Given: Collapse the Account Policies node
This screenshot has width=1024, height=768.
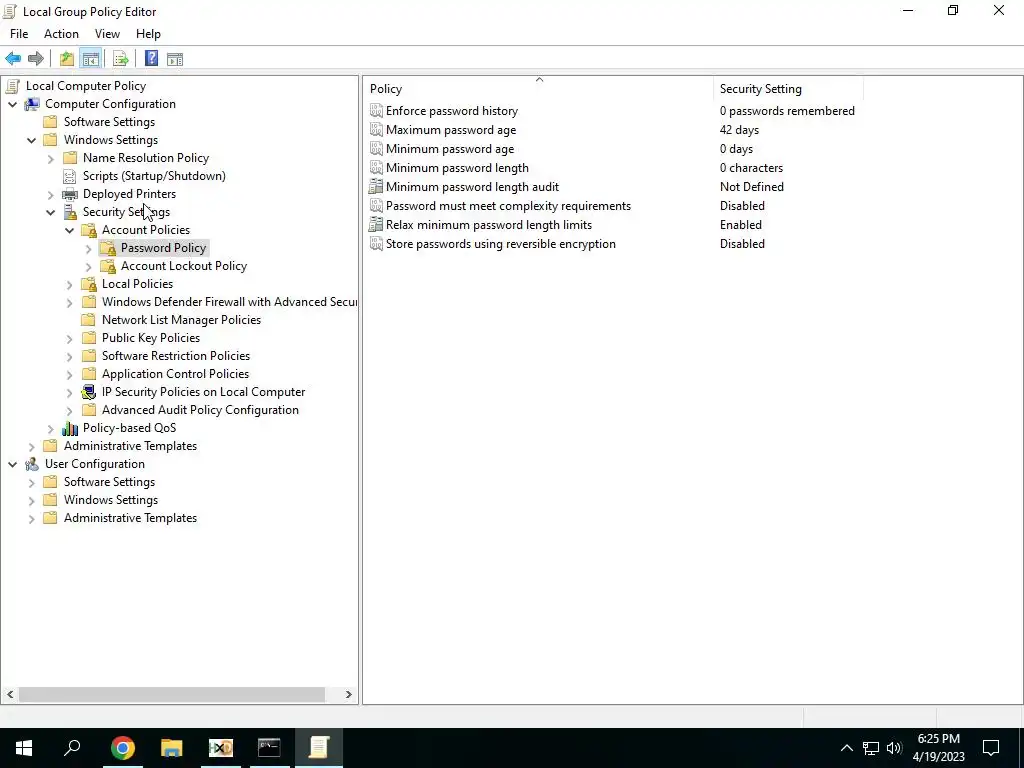Looking at the screenshot, I should coord(69,230).
